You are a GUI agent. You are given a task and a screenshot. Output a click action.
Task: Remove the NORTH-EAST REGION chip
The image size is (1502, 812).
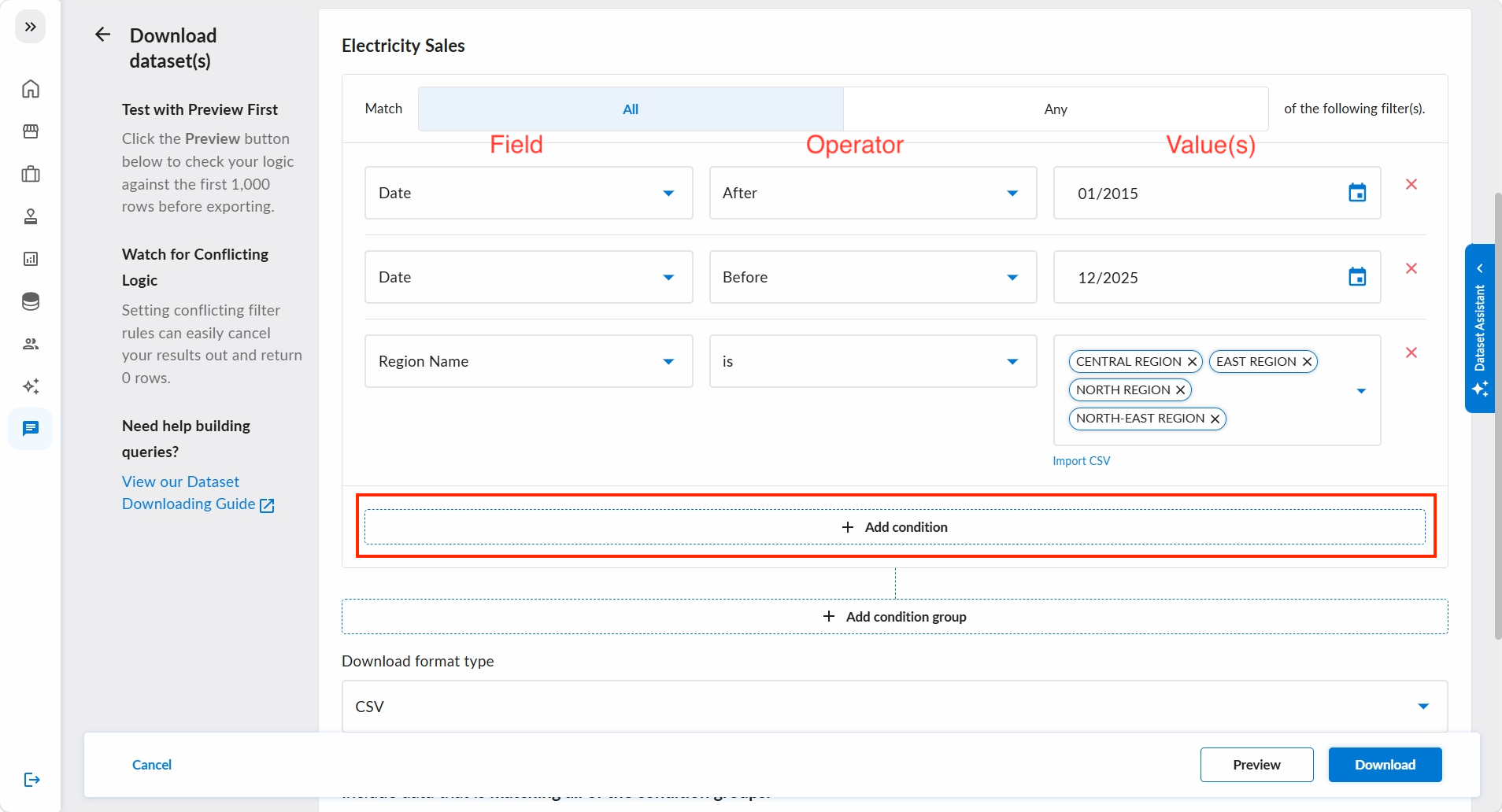1215,419
